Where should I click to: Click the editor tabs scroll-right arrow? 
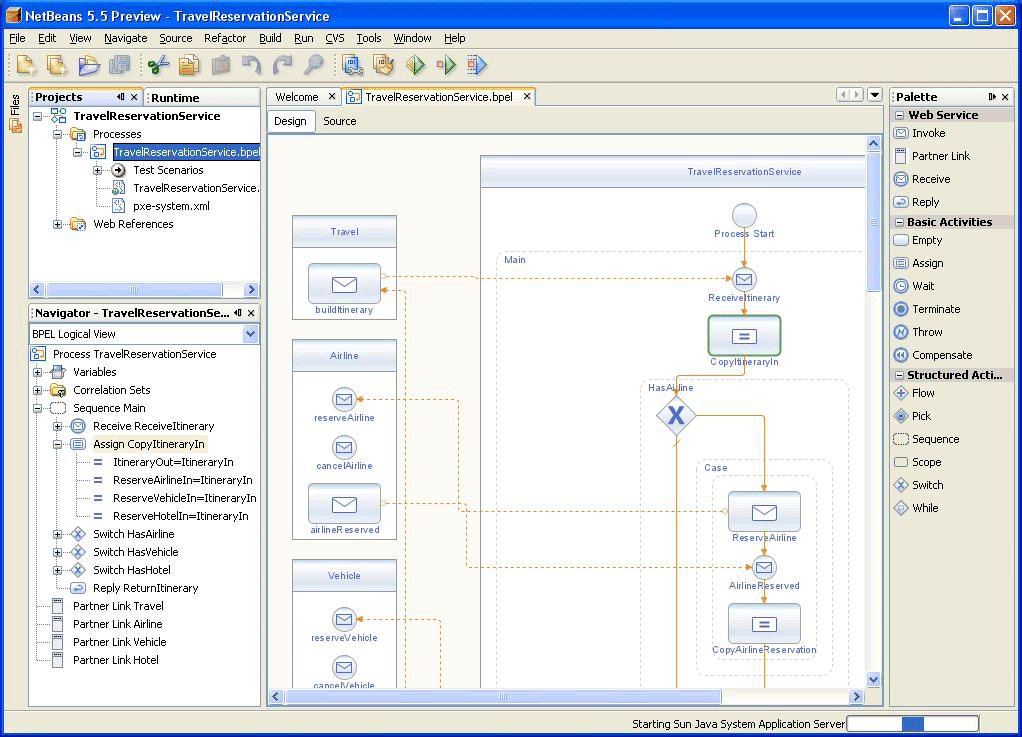click(x=857, y=95)
